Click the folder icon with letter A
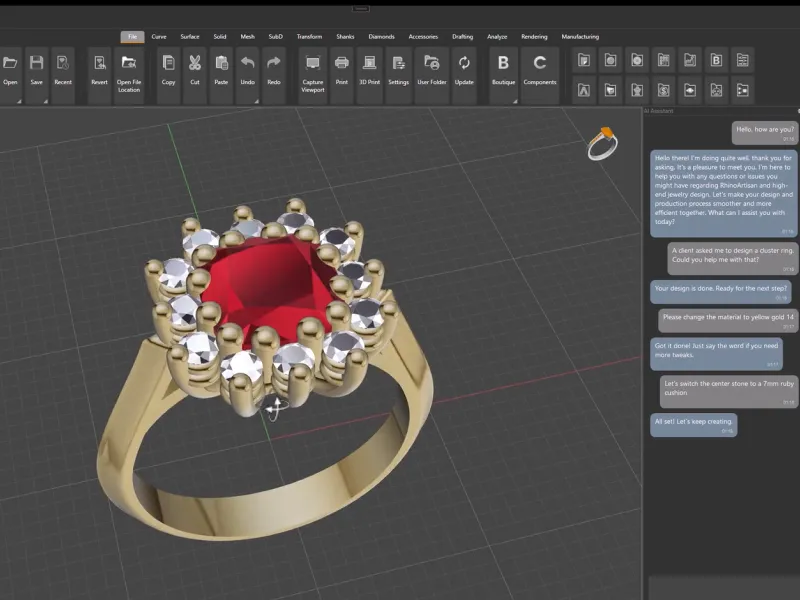The height and width of the screenshot is (600, 800). click(584, 90)
